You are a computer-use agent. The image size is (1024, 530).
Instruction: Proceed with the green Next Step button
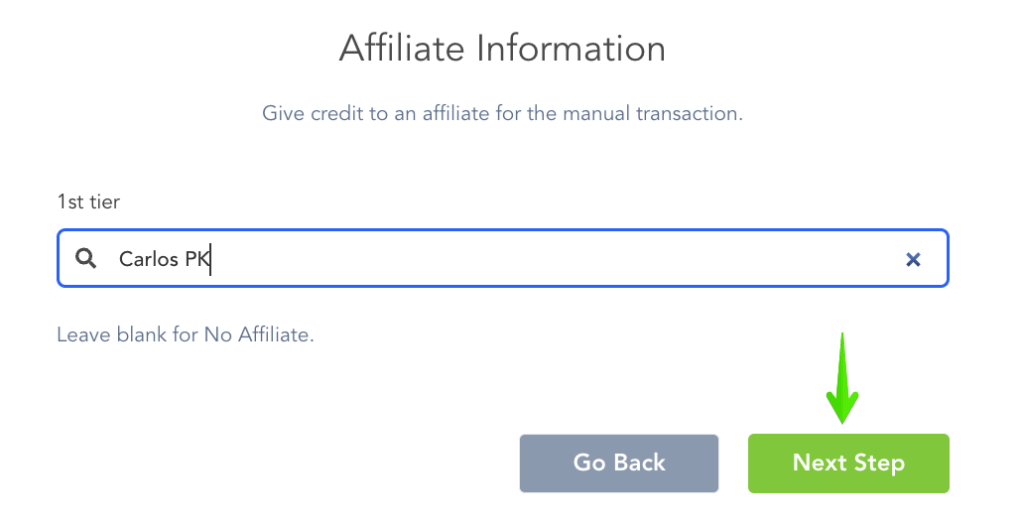pyautogui.click(x=848, y=463)
